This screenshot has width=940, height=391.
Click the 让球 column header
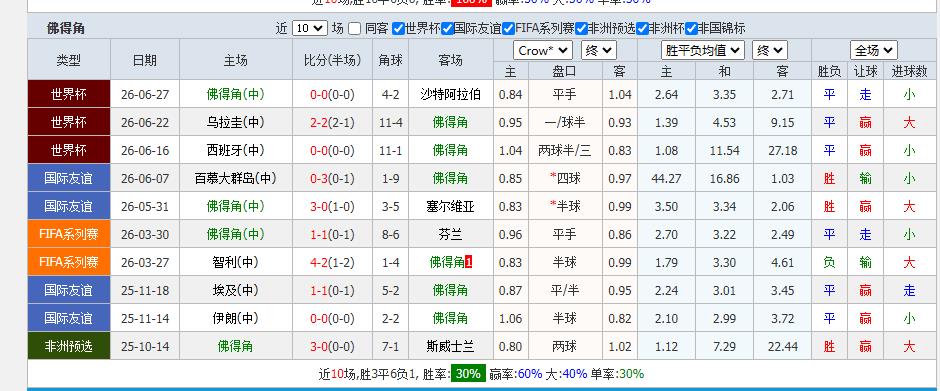865,71
